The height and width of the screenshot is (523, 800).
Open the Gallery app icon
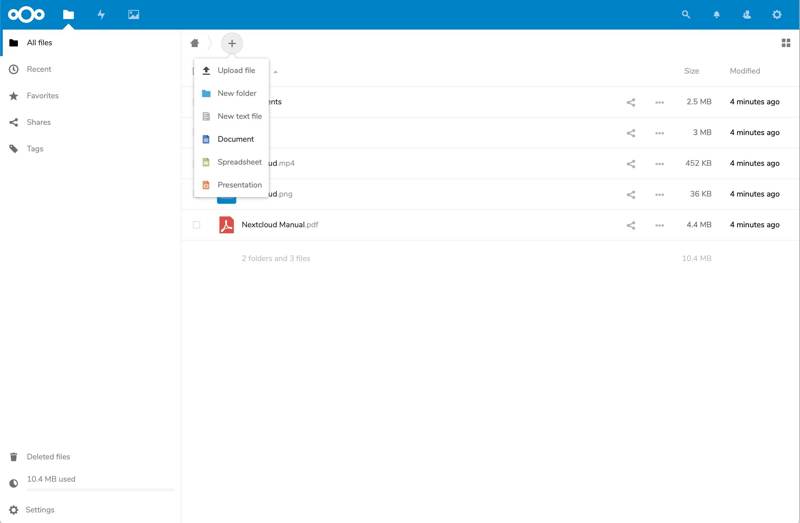point(134,14)
